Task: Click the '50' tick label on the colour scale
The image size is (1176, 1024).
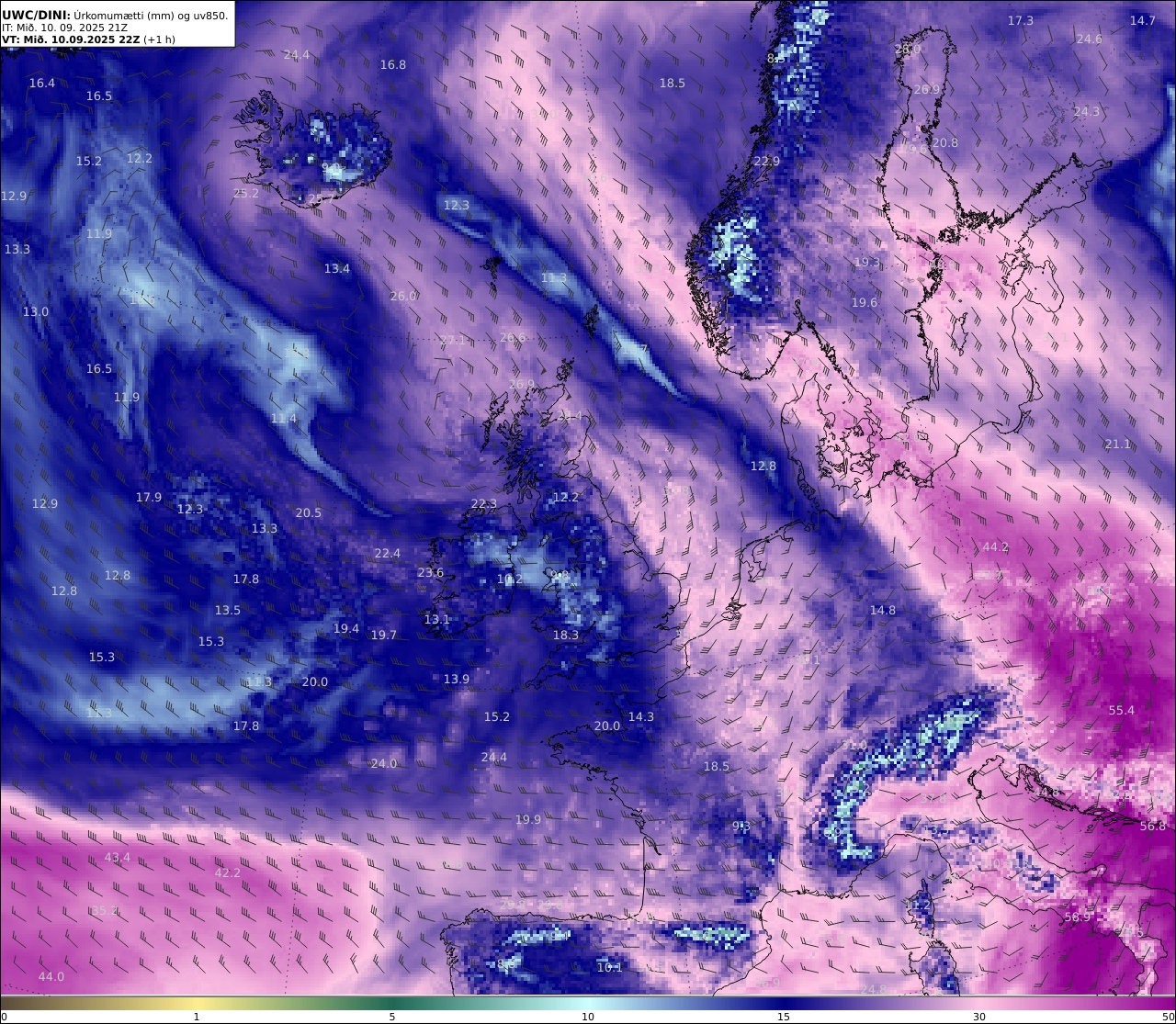Action: [x=1168, y=1017]
